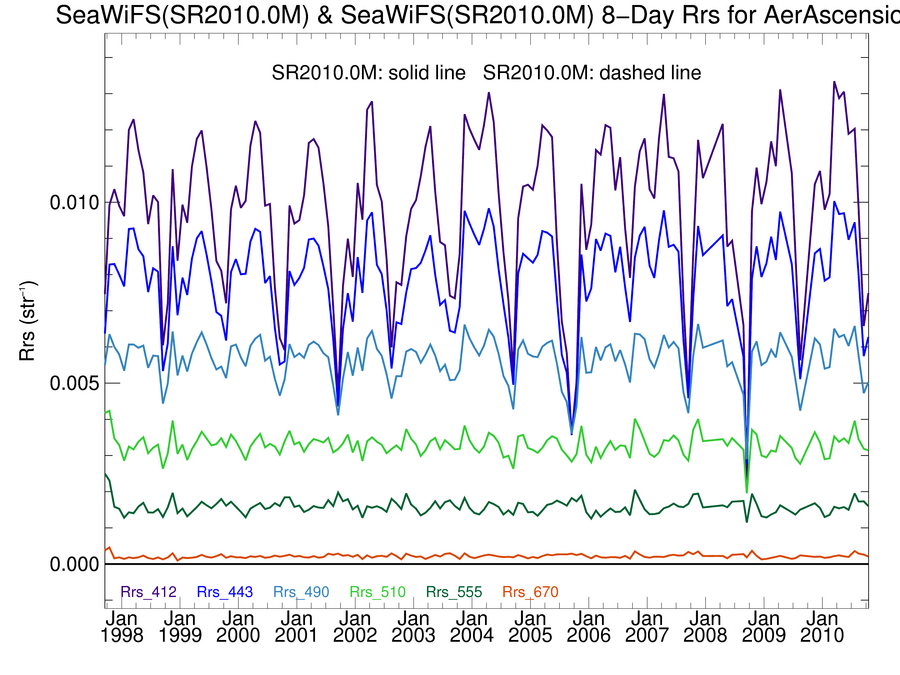Click the Rrs (str⁻¹) y-axis title
Screen dimensions: 900x675
[27, 321]
